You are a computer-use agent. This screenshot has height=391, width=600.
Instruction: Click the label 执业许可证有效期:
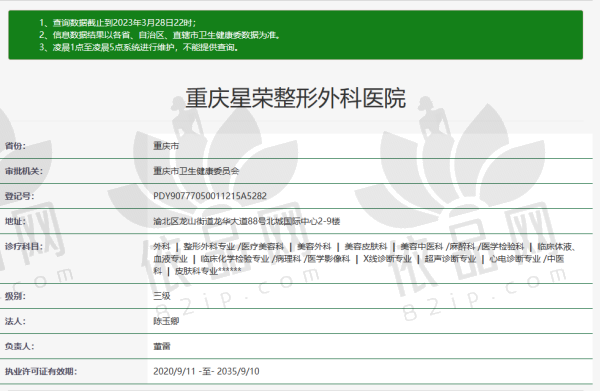pos(41,371)
